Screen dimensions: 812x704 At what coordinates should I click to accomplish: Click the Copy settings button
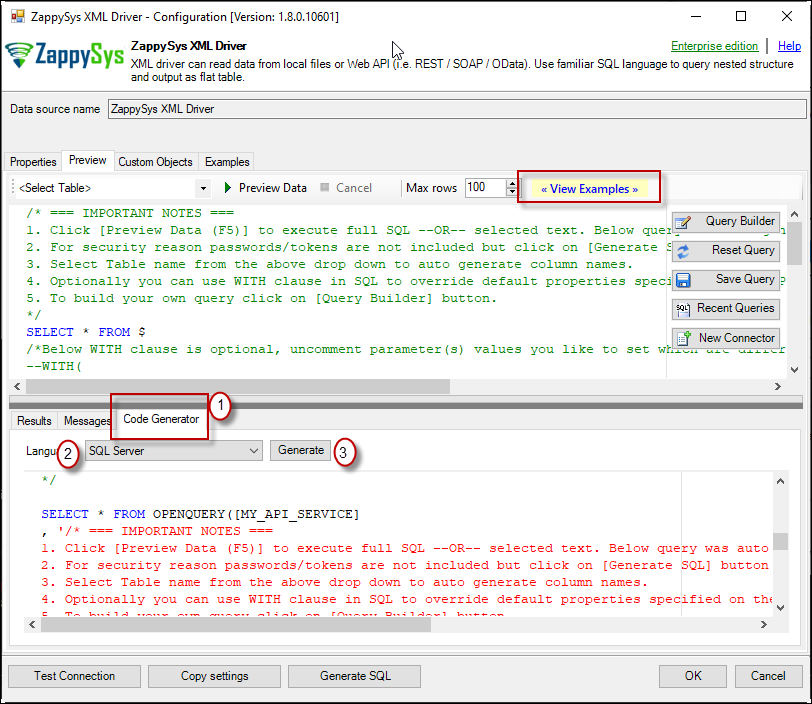click(x=214, y=676)
